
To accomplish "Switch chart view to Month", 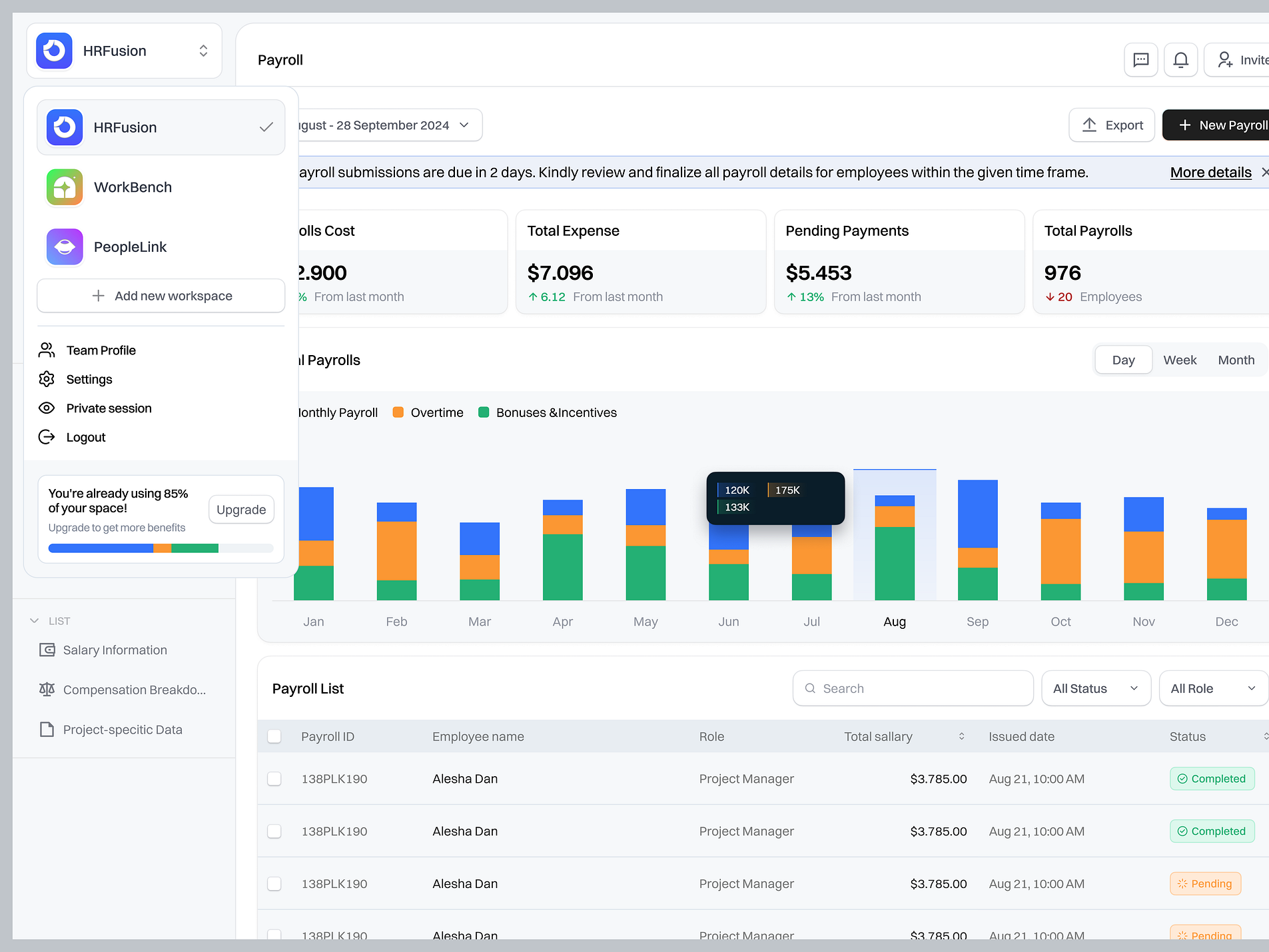I will coord(1236,360).
